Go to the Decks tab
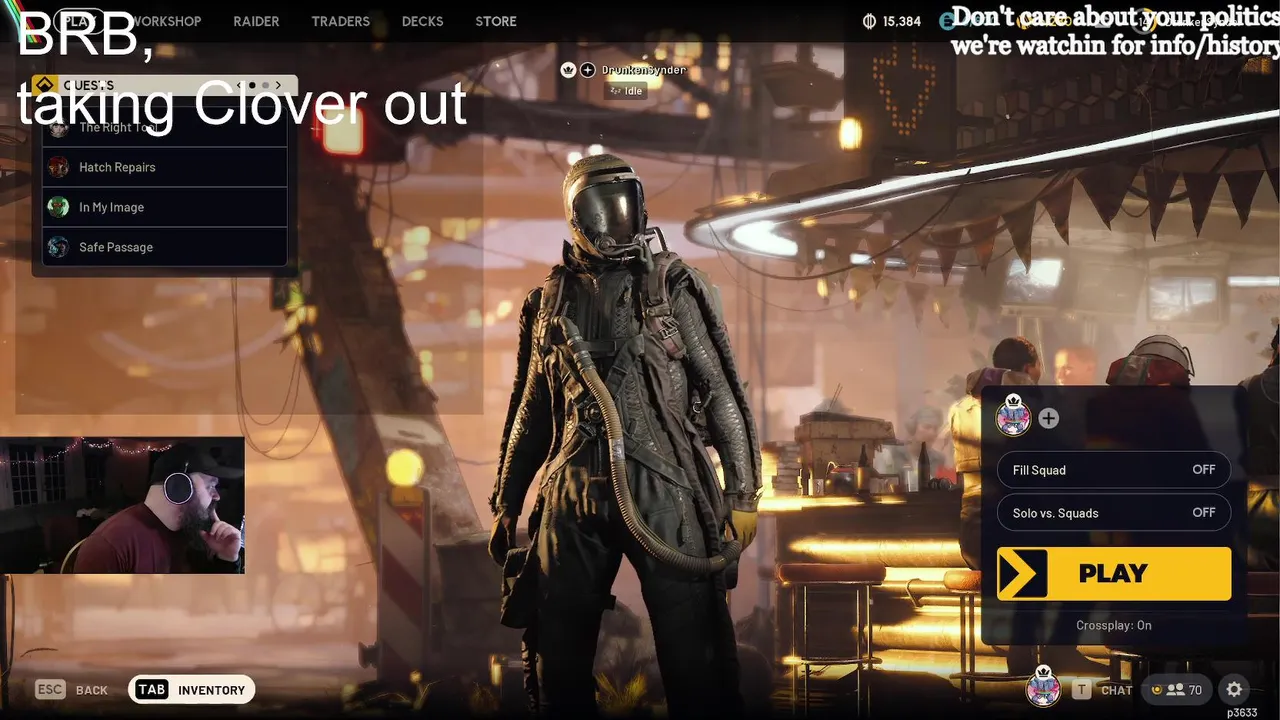The width and height of the screenshot is (1280, 720). pos(422,21)
